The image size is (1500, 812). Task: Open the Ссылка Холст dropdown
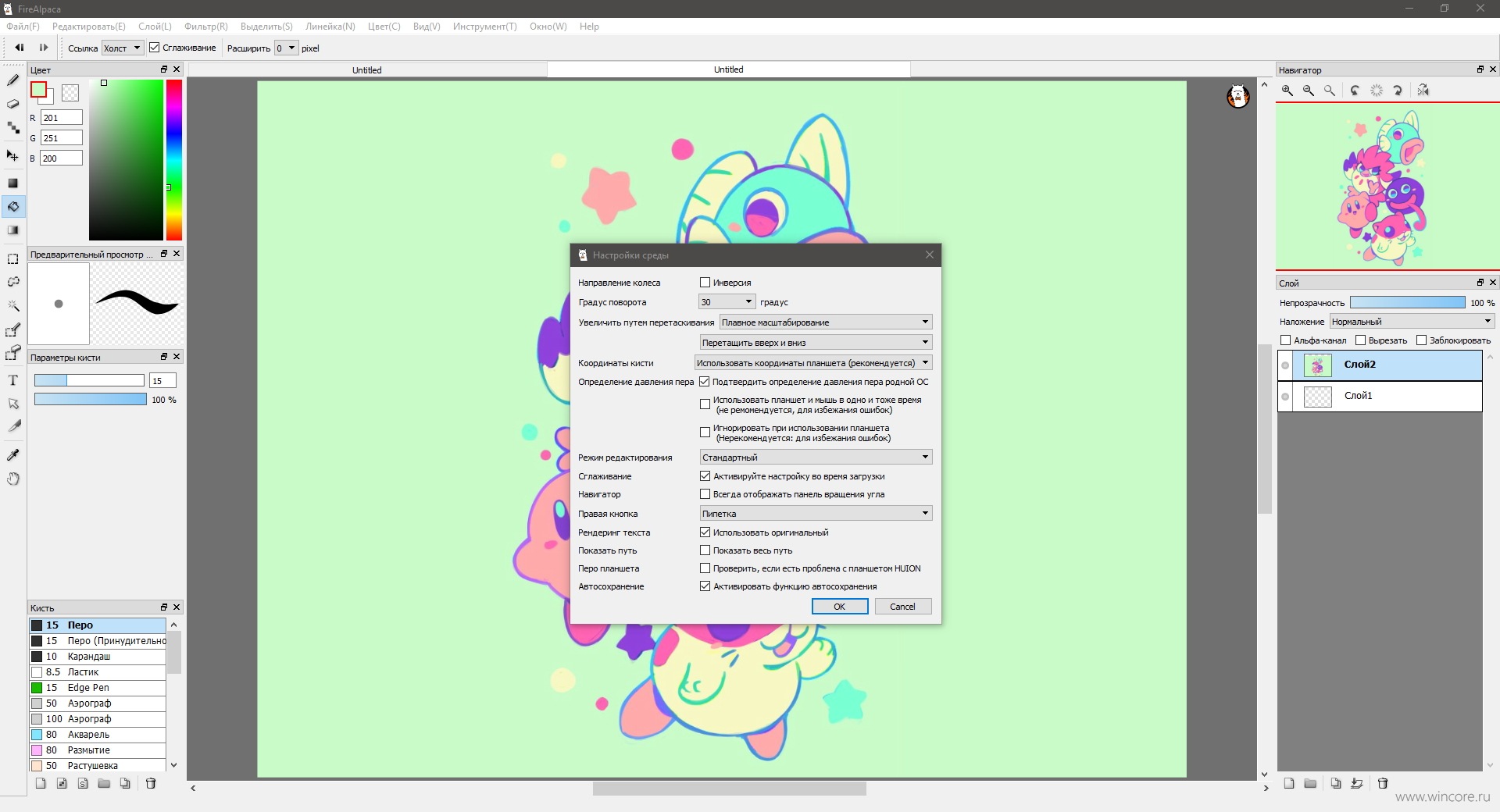(x=122, y=48)
